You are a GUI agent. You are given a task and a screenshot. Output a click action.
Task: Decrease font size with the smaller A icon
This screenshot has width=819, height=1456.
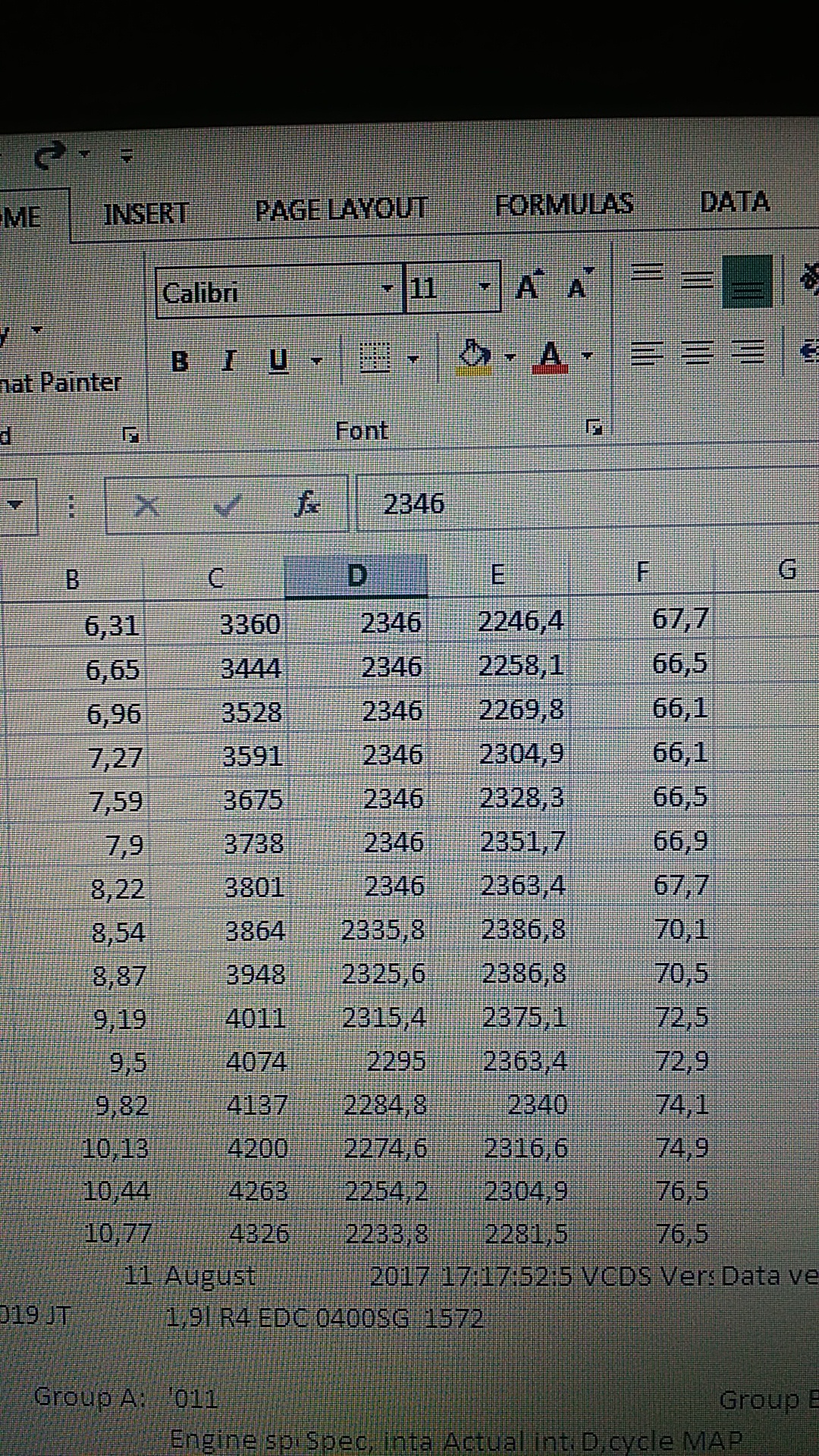[578, 287]
